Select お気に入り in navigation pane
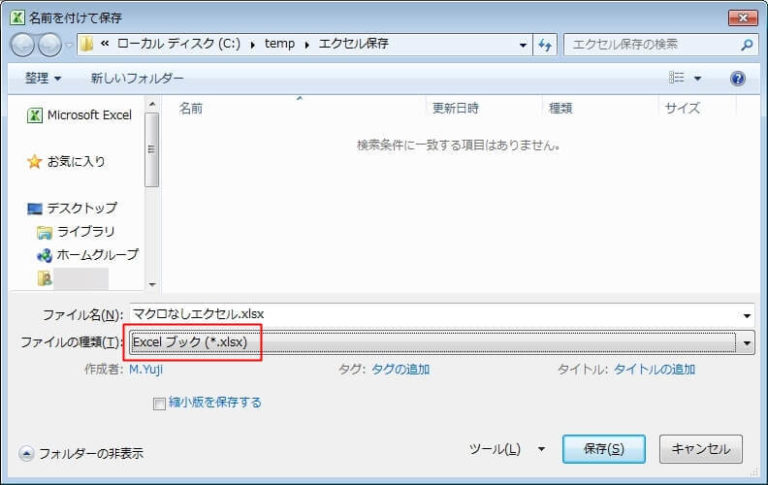The image size is (768, 485). 66,161
